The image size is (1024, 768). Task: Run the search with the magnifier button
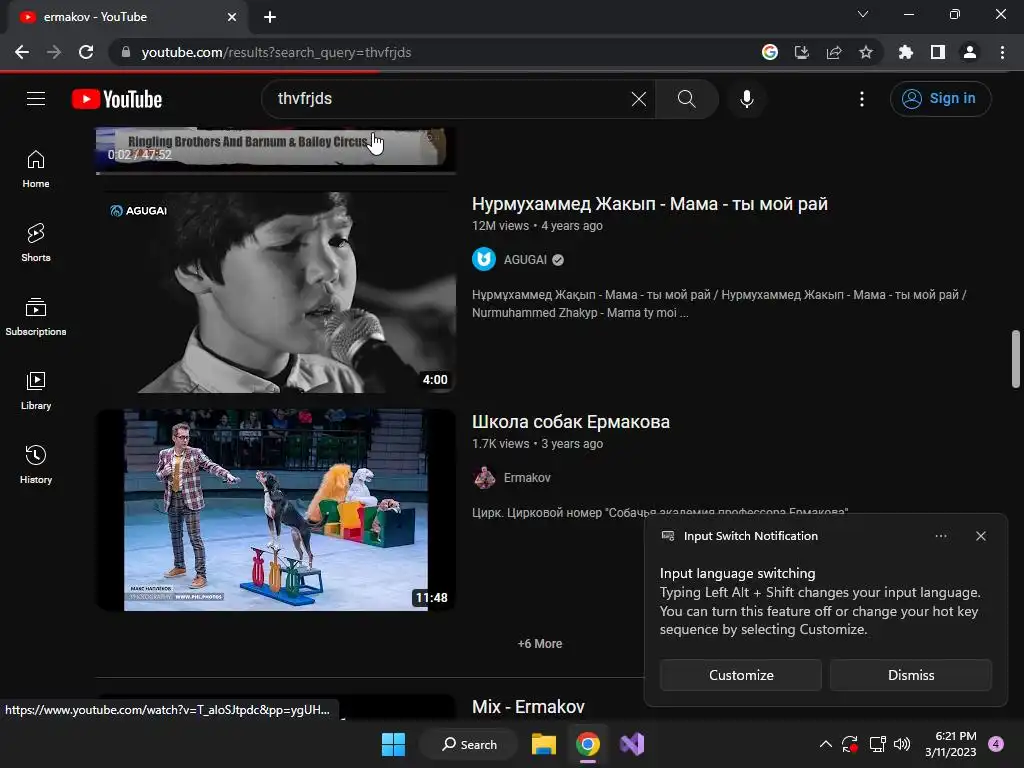(686, 99)
